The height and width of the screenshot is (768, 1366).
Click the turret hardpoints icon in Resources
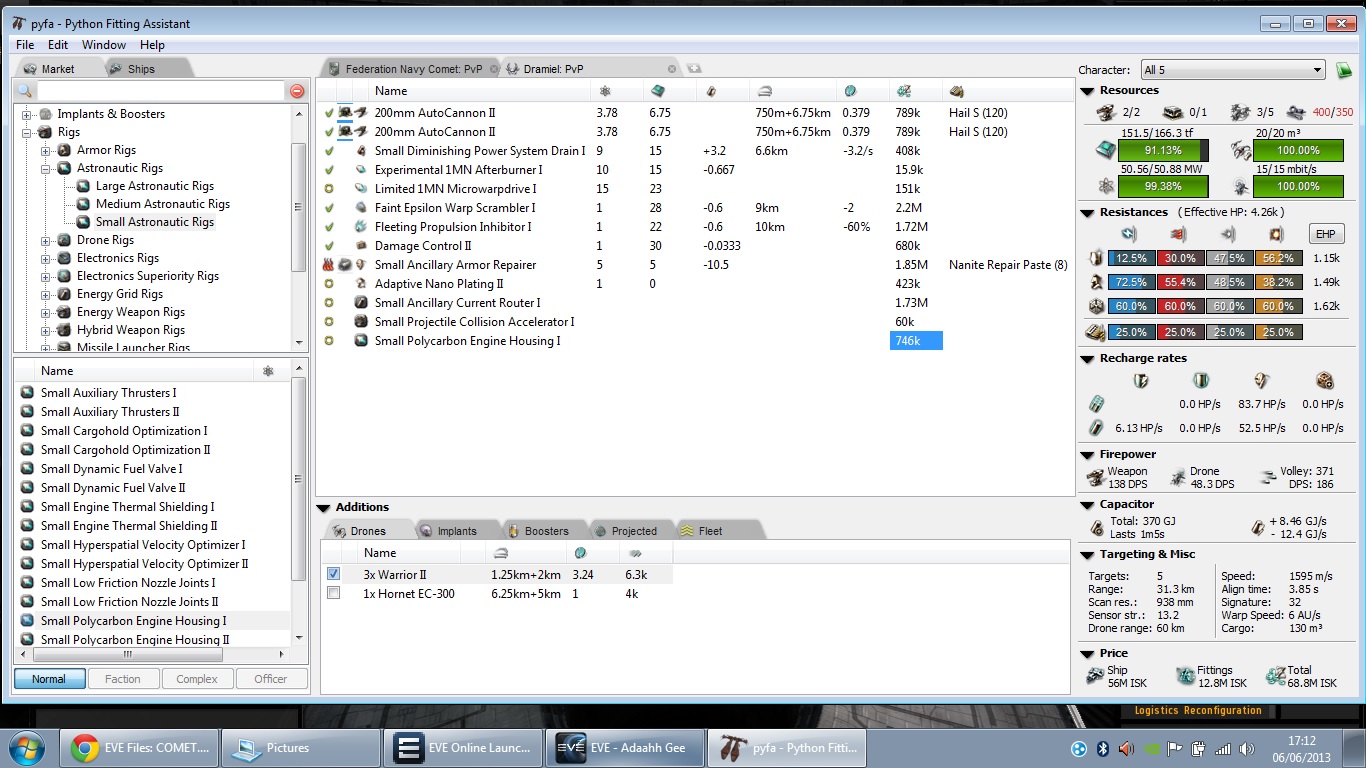tap(1107, 113)
